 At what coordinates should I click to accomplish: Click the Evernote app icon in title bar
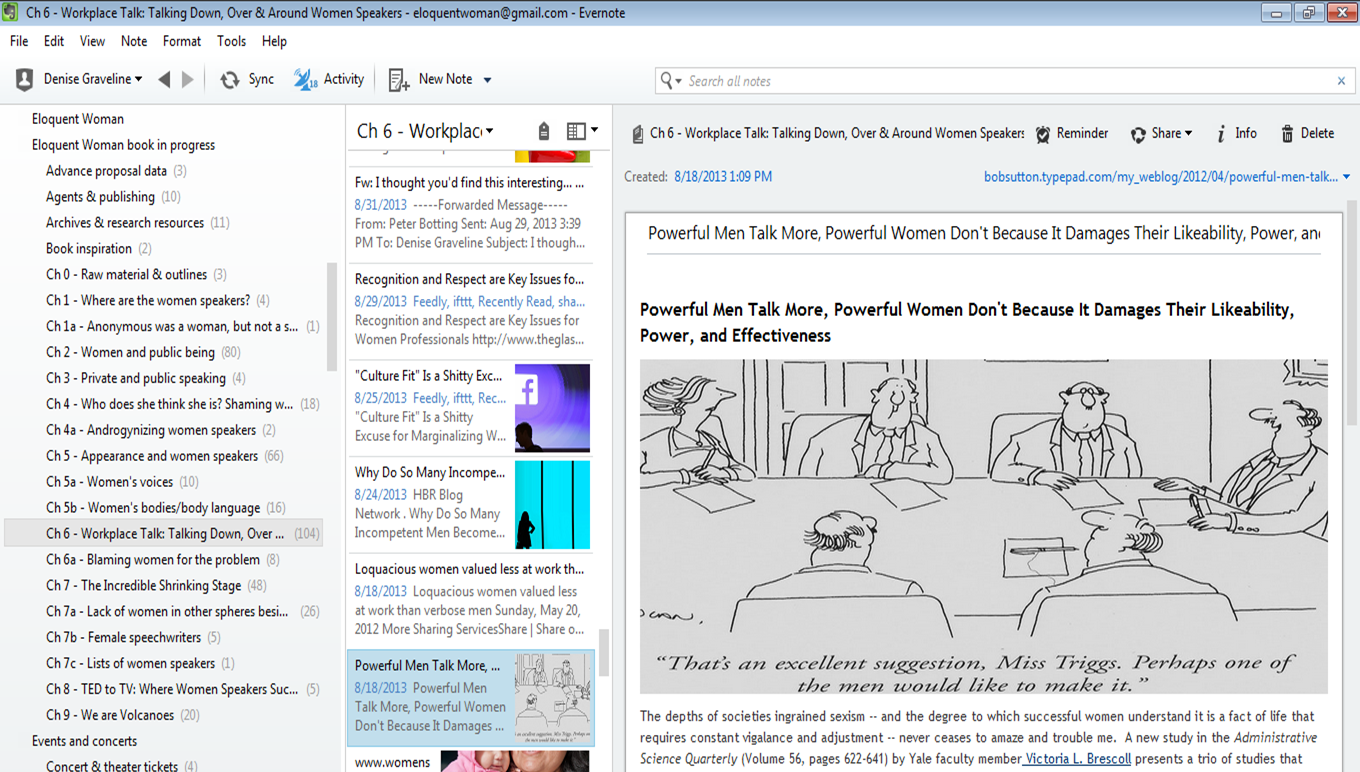point(11,13)
